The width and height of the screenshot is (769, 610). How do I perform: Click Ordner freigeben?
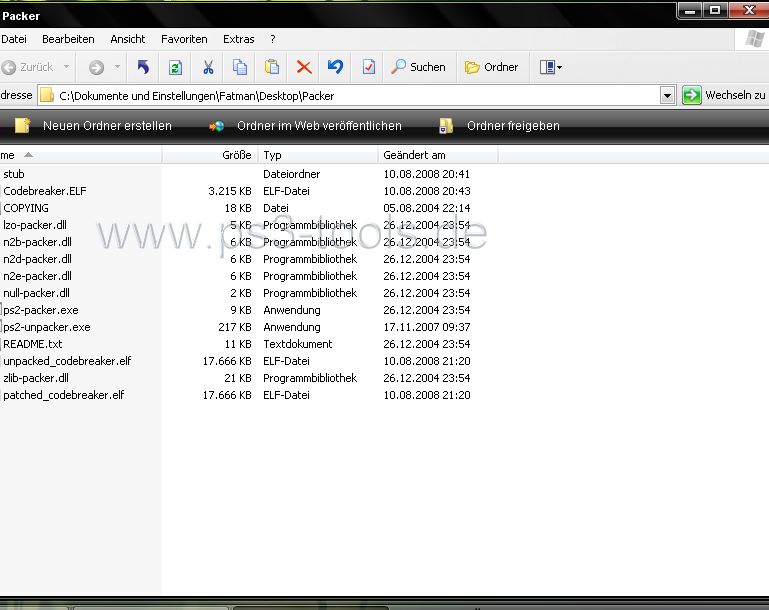[513, 126]
